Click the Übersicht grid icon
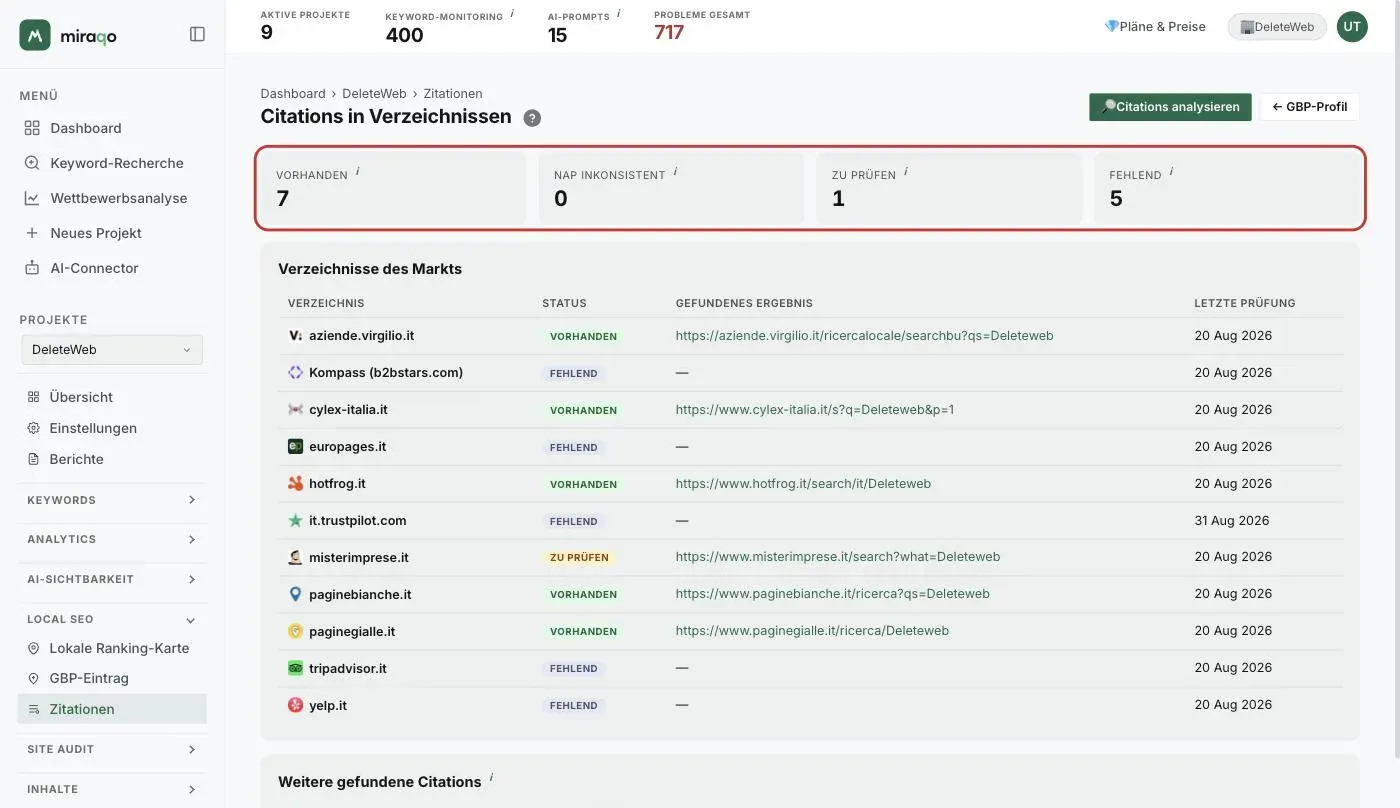1400x808 pixels. [x=33, y=397]
